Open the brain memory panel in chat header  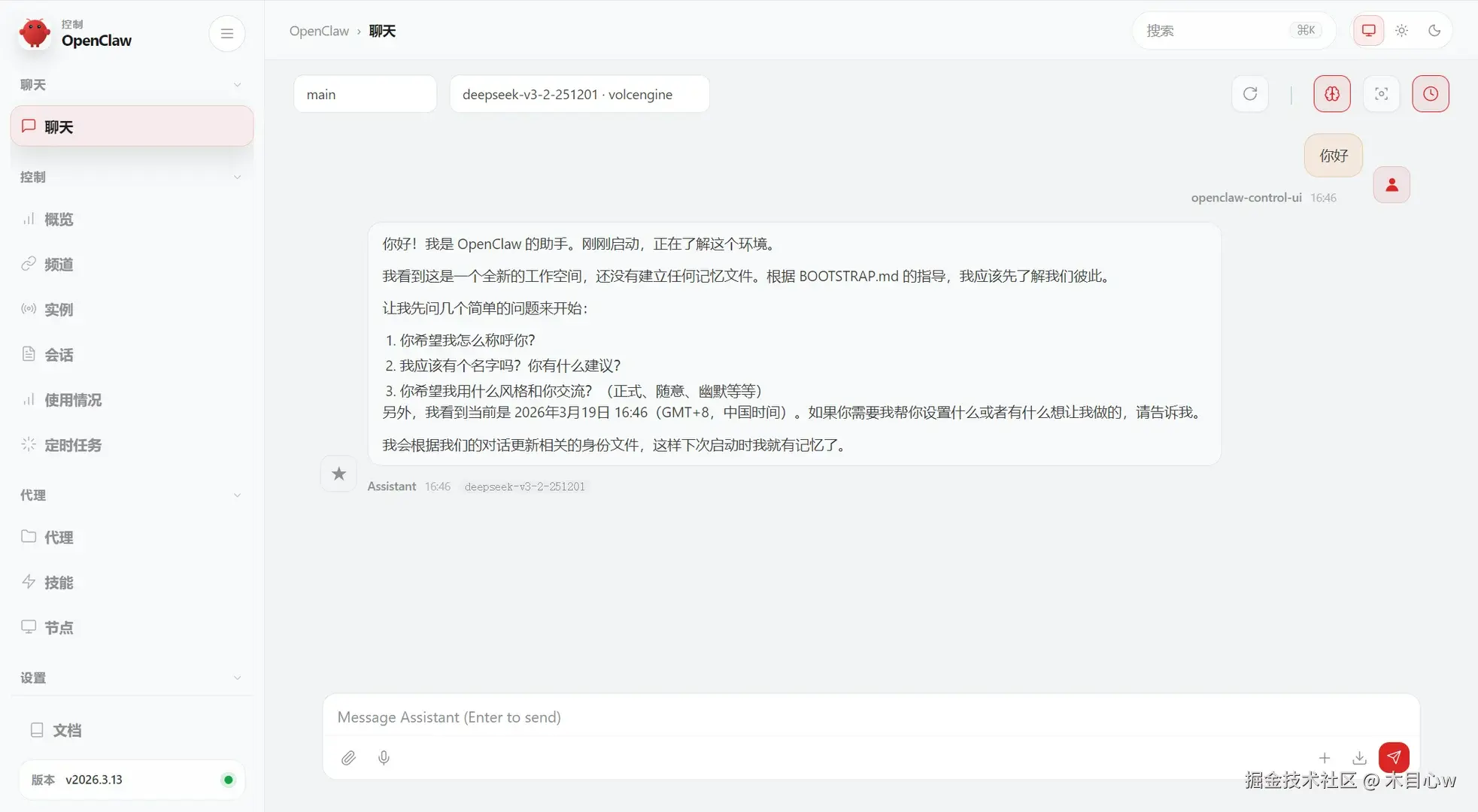click(1331, 93)
